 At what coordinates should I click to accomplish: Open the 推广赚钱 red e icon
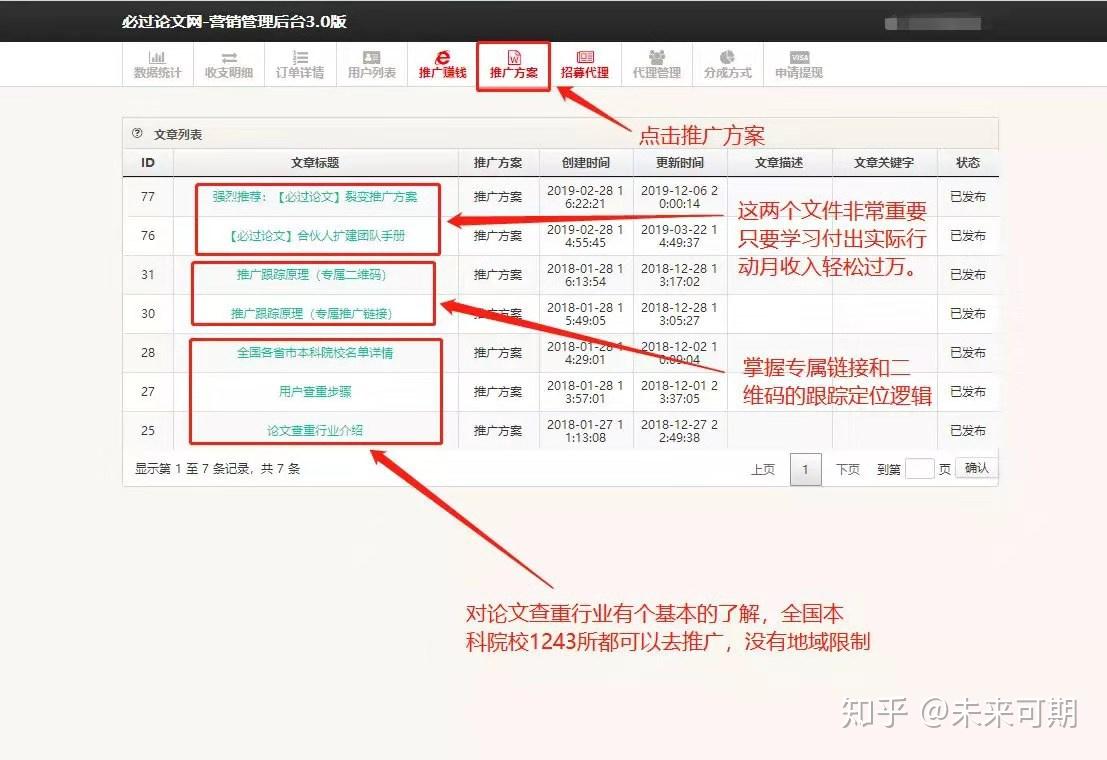(443, 57)
